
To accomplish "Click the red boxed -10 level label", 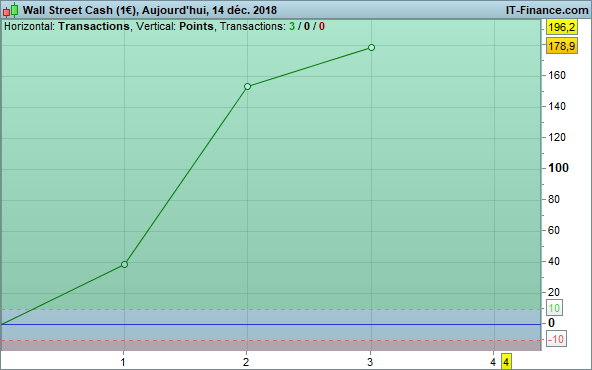I will [556, 339].
